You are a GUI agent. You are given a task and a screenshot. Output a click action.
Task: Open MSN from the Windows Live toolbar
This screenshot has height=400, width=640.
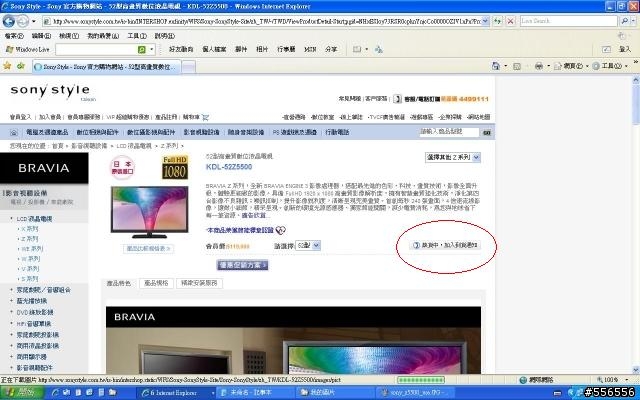click(x=310, y=49)
